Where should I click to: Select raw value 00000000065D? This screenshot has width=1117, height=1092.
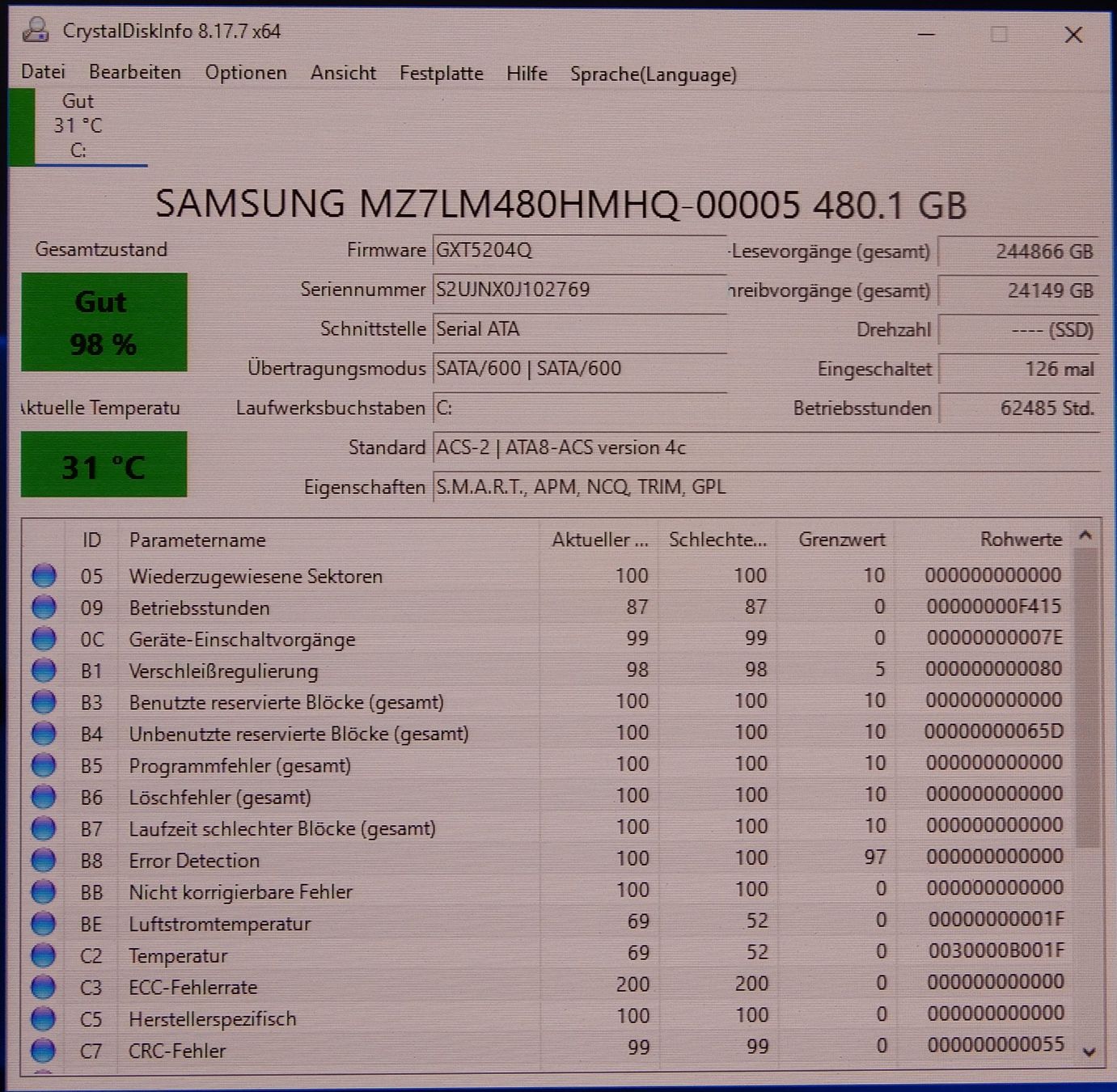point(994,732)
